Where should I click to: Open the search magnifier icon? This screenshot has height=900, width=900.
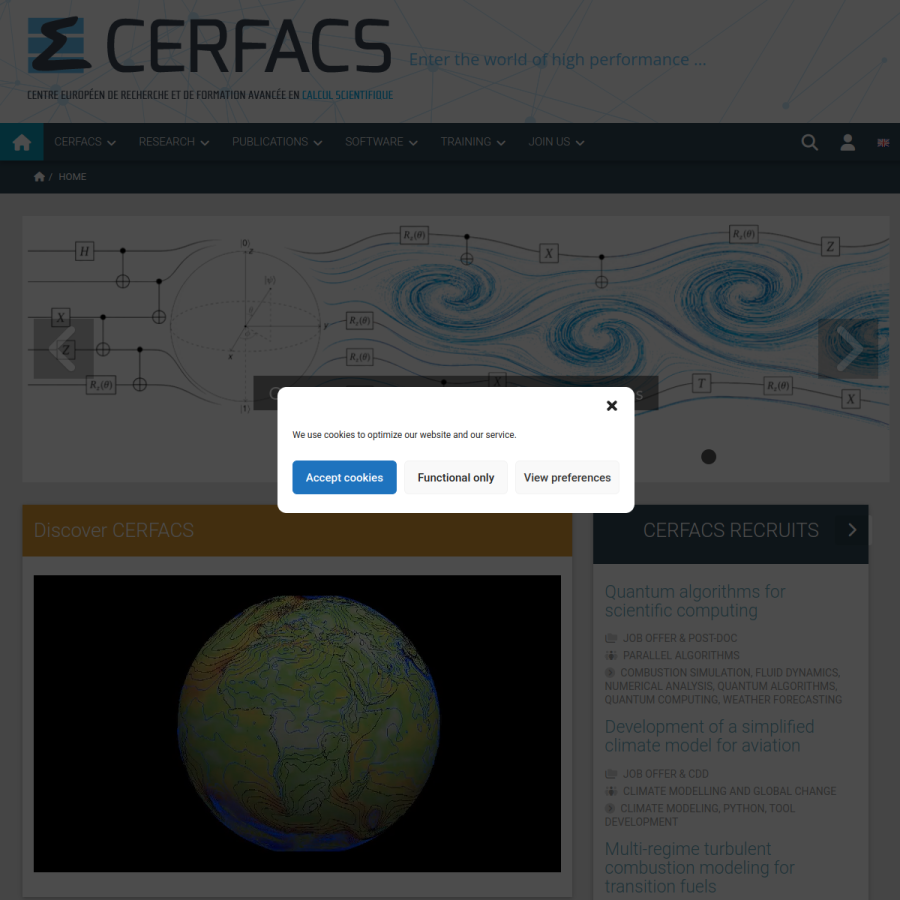809,142
